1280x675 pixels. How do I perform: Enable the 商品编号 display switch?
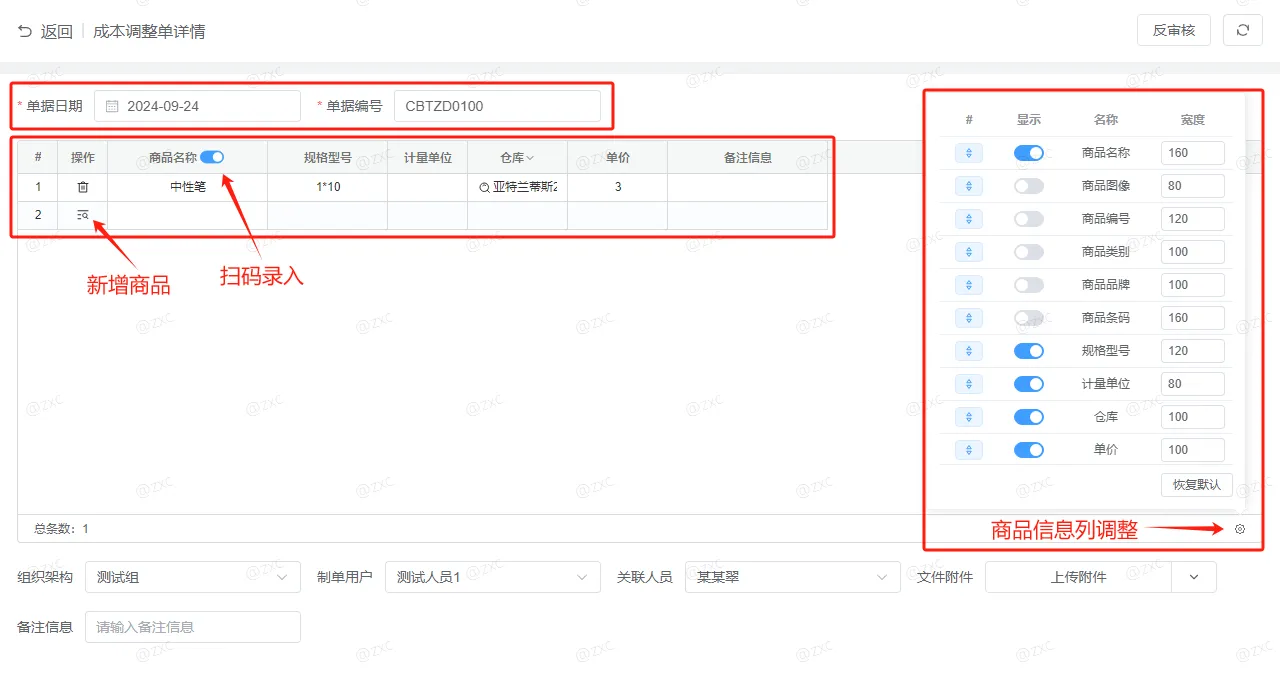[1029, 219]
